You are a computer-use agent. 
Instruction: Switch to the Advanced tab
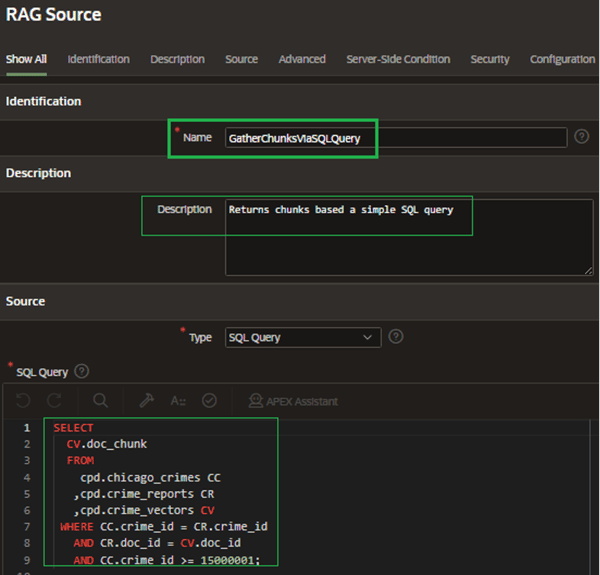pos(302,59)
